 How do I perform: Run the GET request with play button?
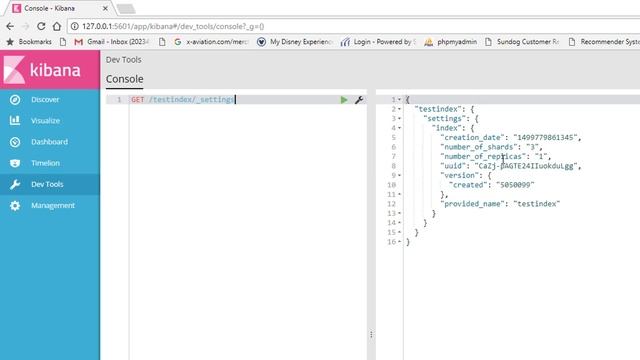click(344, 100)
